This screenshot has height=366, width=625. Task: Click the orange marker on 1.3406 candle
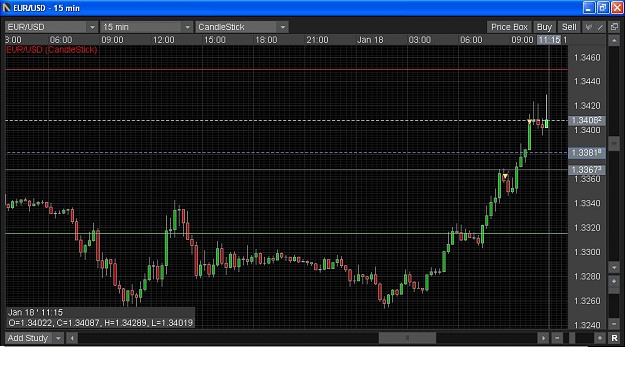point(529,122)
